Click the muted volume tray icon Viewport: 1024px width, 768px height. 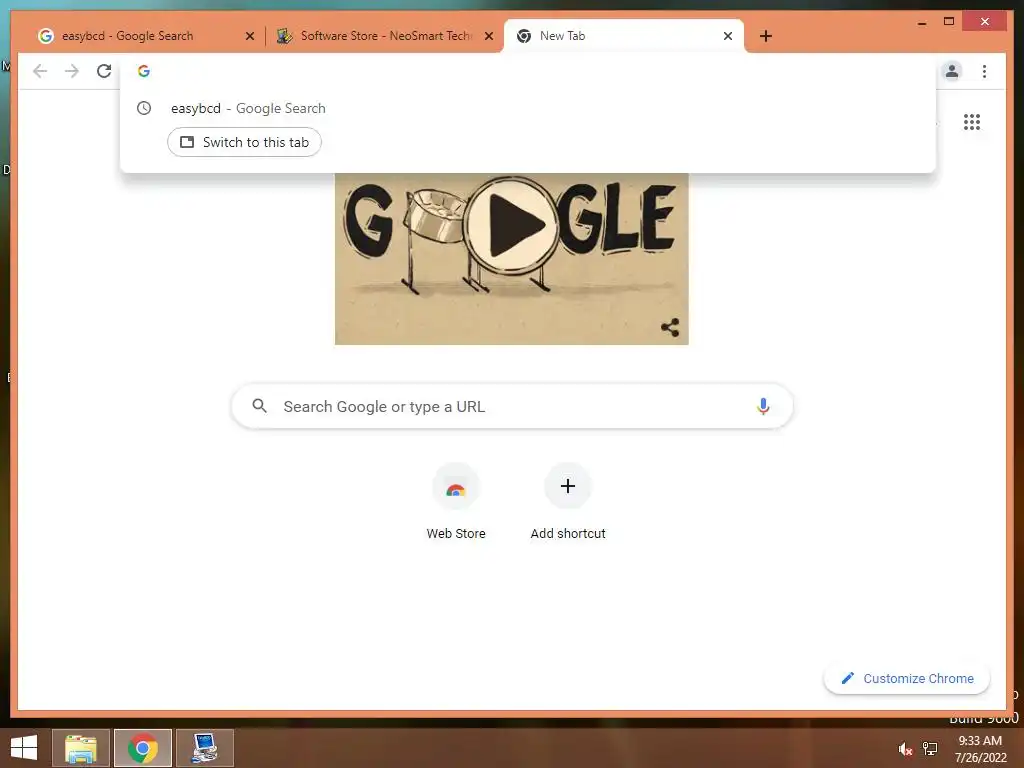coord(905,749)
